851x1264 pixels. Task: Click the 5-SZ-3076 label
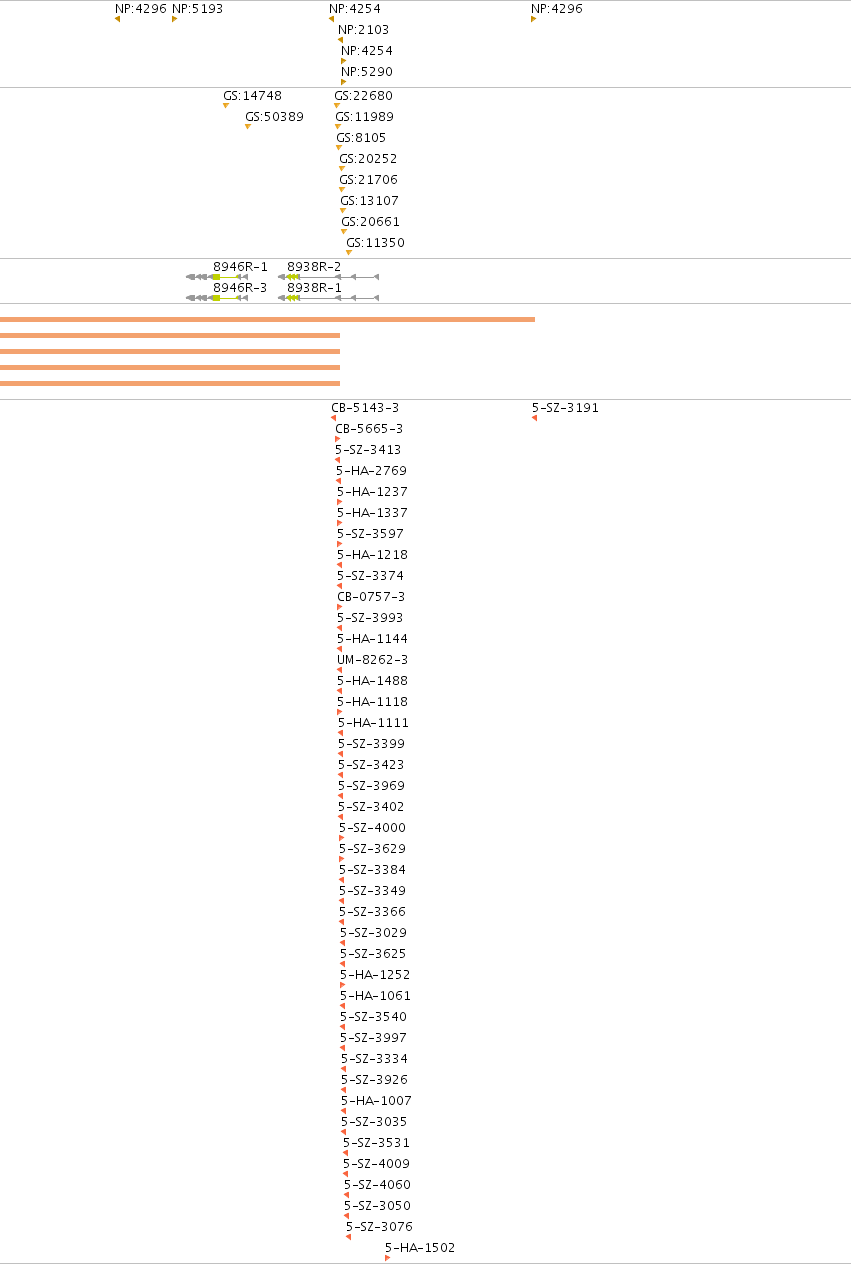[379, 1227]
